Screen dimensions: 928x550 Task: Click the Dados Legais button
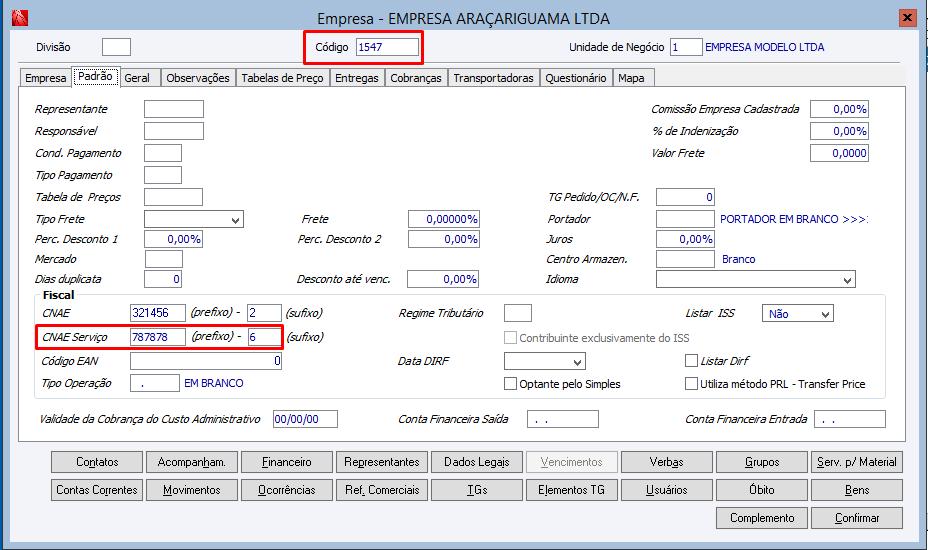(477, 462)
